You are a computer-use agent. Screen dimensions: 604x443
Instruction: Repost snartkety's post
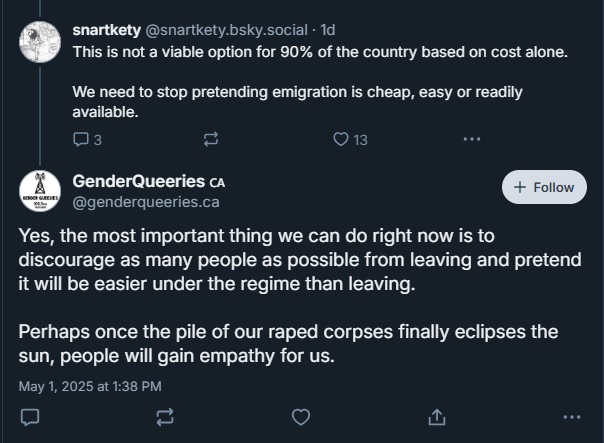click(x=211, y=140)
